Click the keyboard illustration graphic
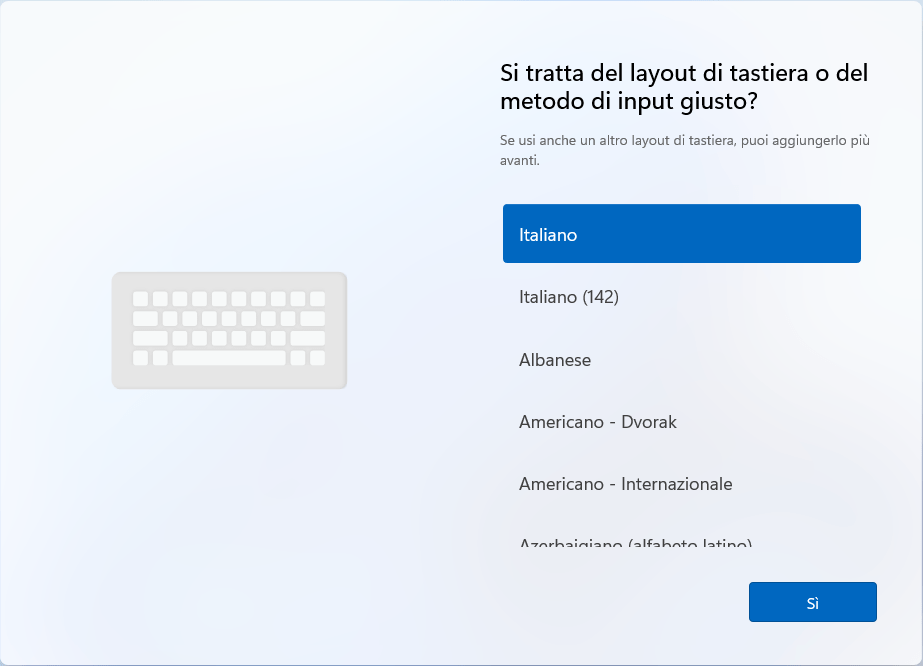The height and width of the screenshot is (666, 923). [x=229, y=330]
